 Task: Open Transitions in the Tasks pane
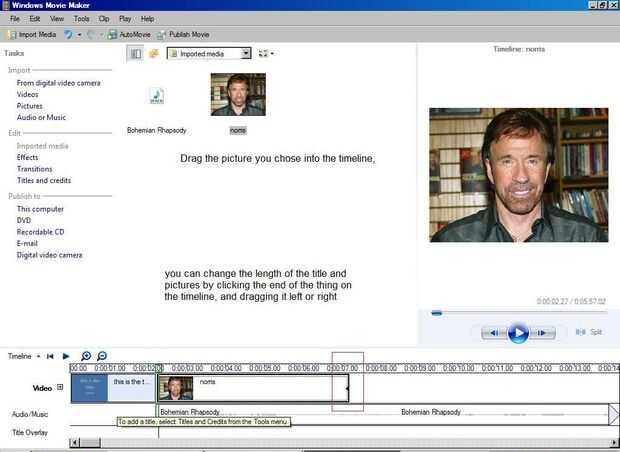(x=34, y=169)
